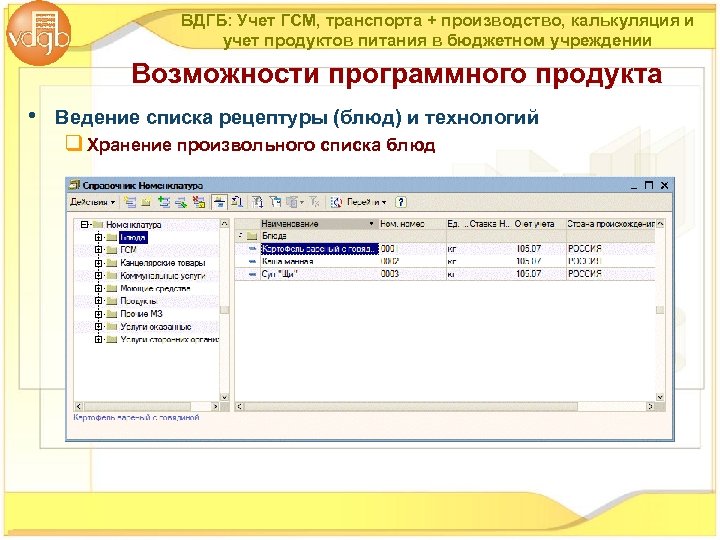720x540 pixels.
Task: Expand the Блюда folder in tree
Action: (98, 237)
